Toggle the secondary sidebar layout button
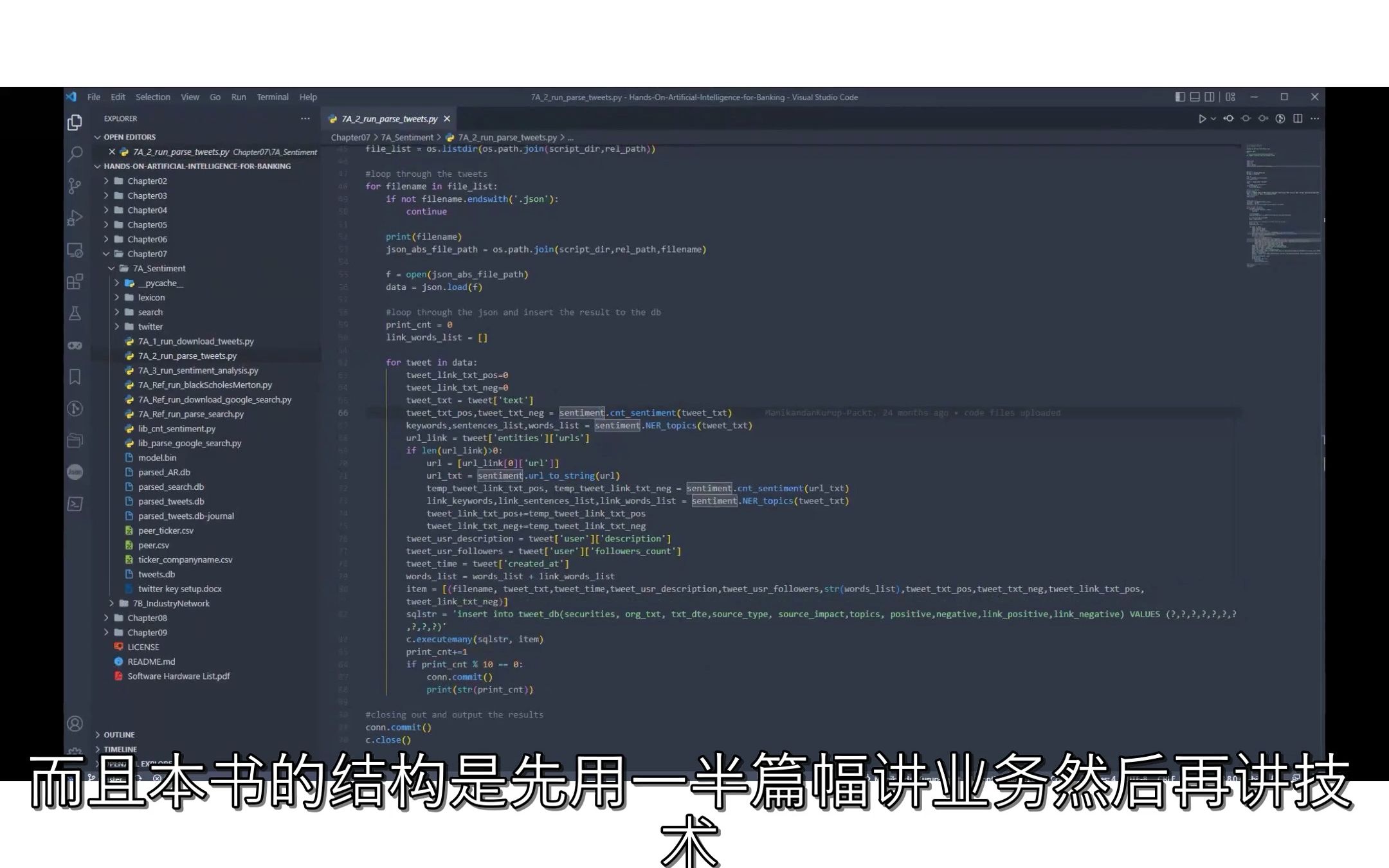The image size is (1389, 868). click(x=1210, y=97)
